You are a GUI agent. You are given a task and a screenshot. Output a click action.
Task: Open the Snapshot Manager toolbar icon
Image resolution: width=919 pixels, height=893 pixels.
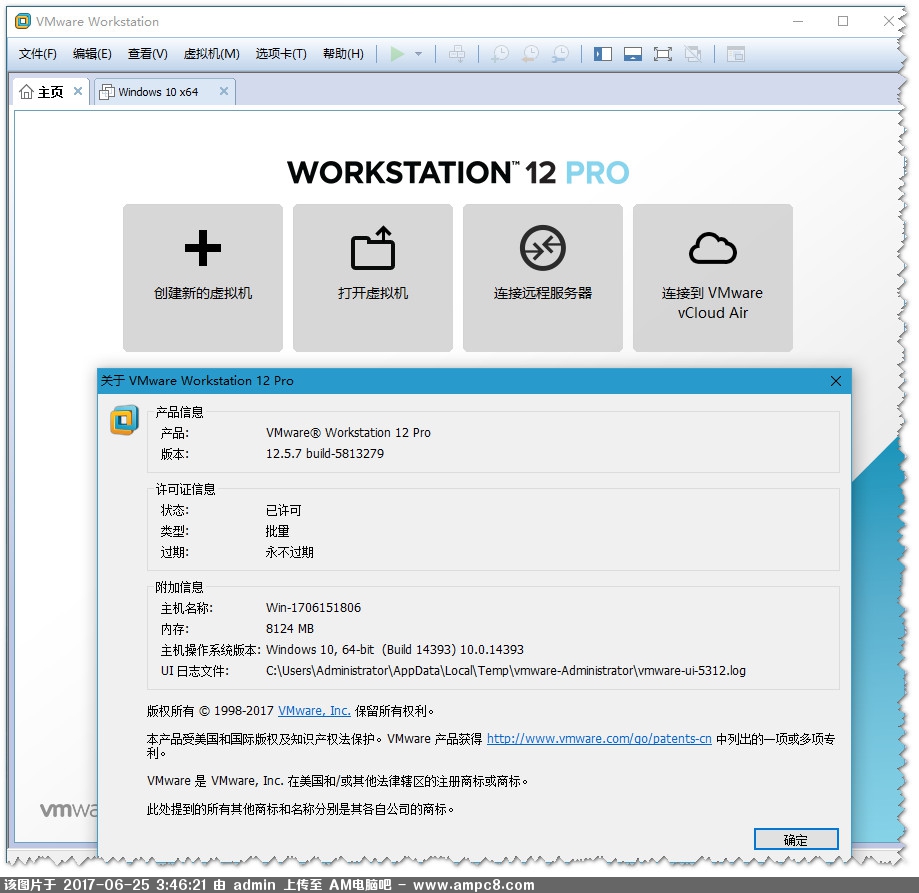[561, 54]
